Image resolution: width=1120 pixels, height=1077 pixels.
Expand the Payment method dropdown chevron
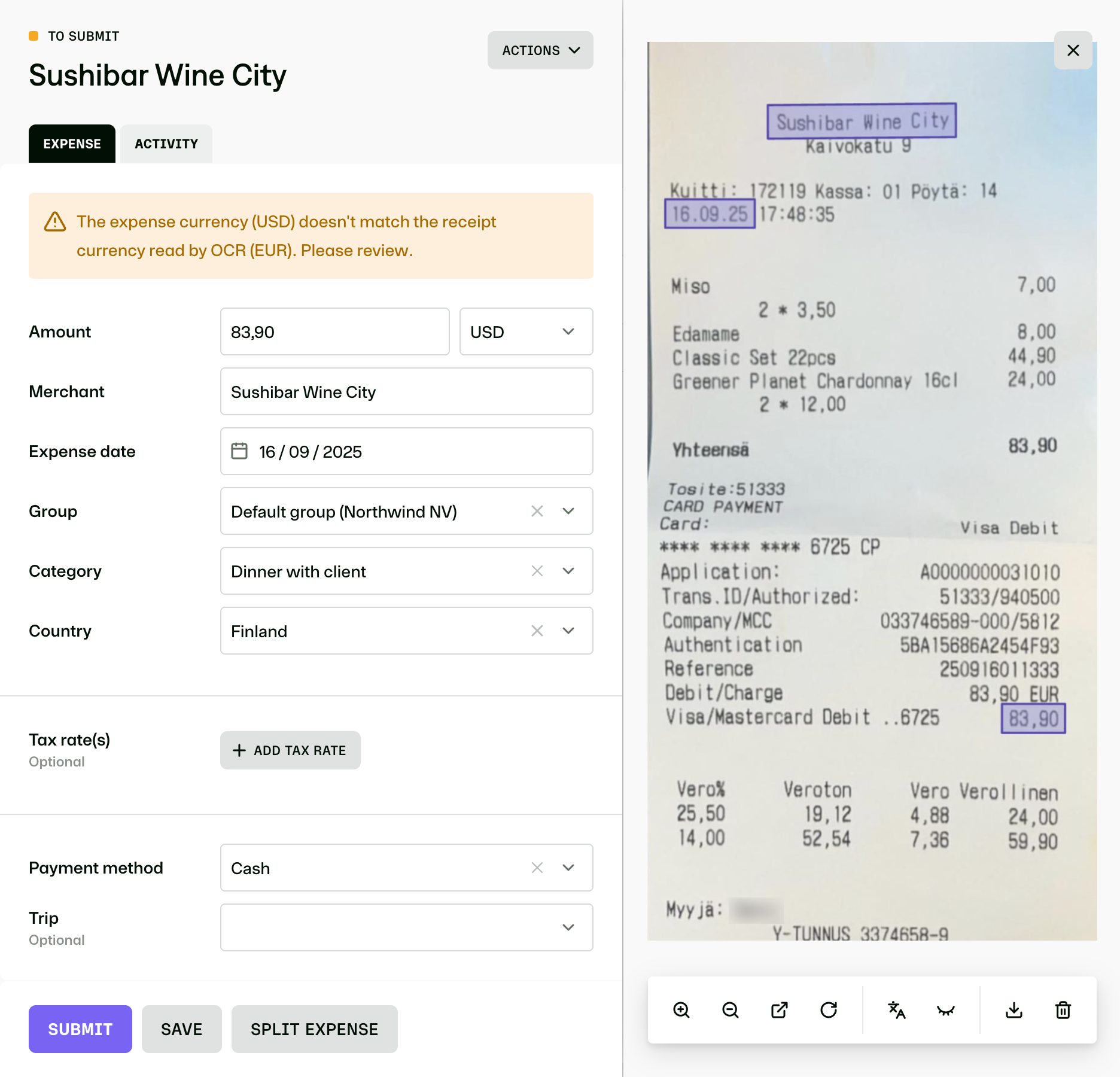click(x=568, y=868)
